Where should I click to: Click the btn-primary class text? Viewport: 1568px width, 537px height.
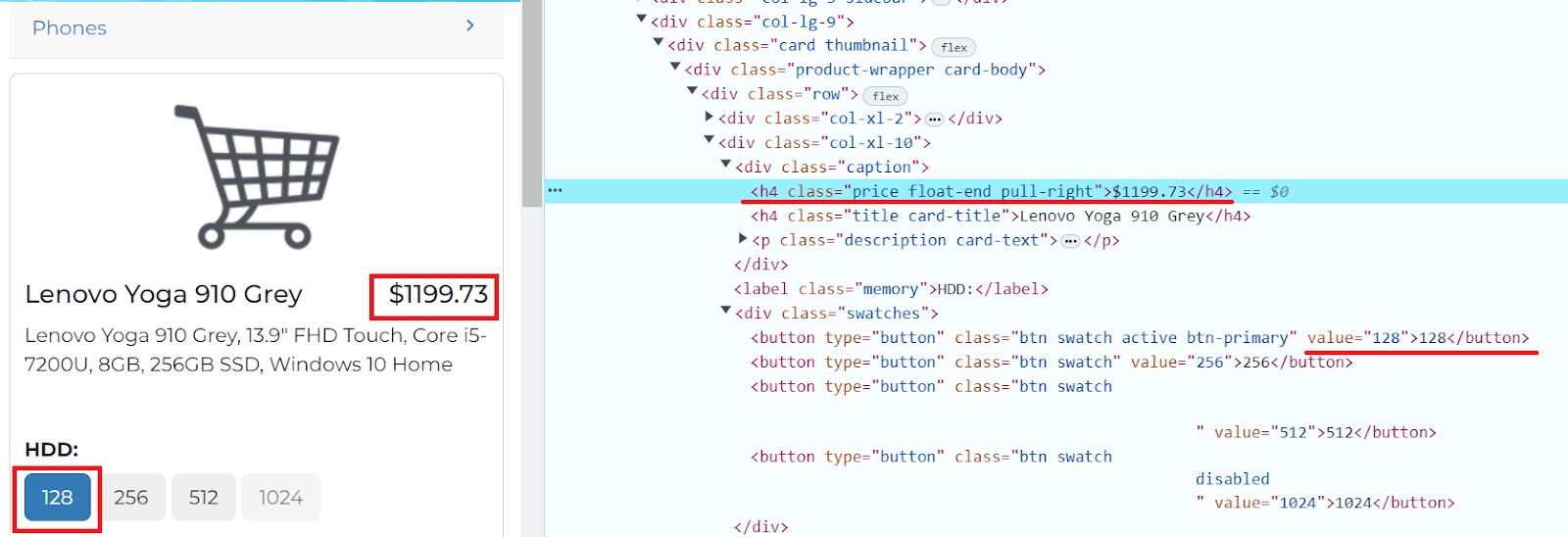[1242, 338]
